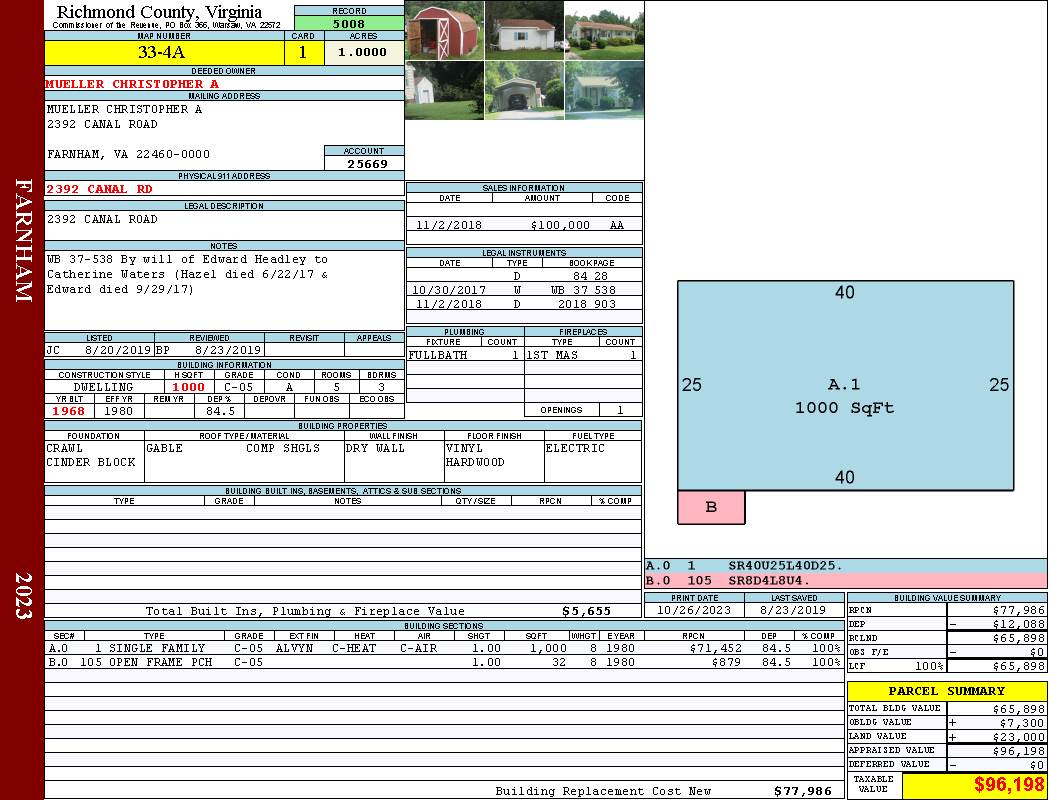1050x800 pixels.
Task: Click mailing city line FARNHAM, VA 22460-0000
Action: coord(128,154)
